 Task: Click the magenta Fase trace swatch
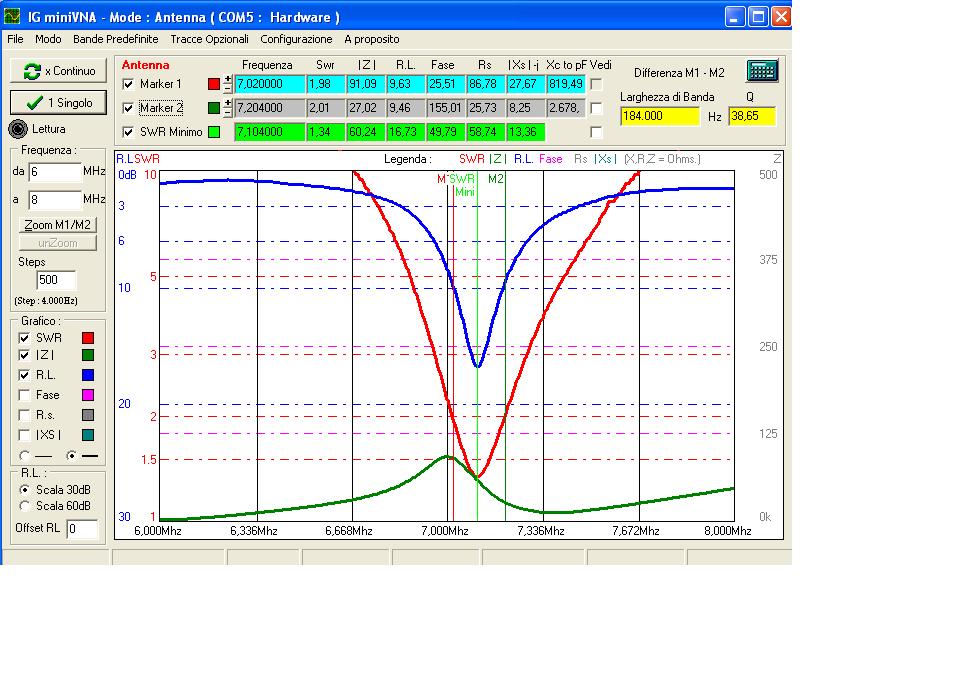(87, 395)
